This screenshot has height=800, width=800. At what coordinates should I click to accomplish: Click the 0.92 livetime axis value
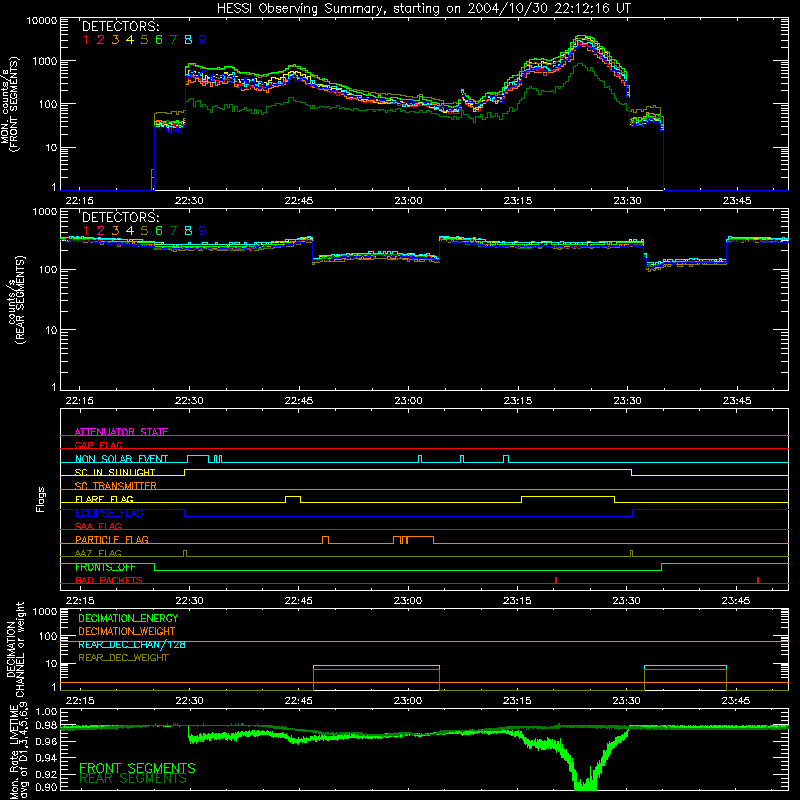46,772
